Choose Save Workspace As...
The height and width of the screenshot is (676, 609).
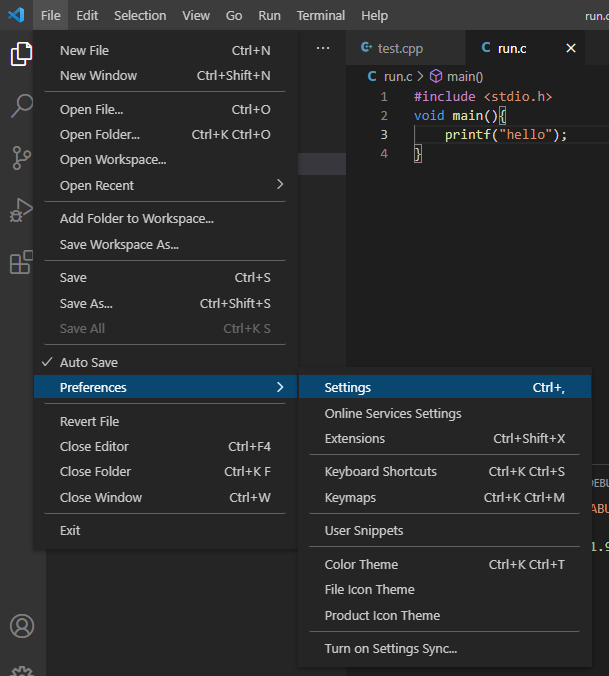[166, 244]
